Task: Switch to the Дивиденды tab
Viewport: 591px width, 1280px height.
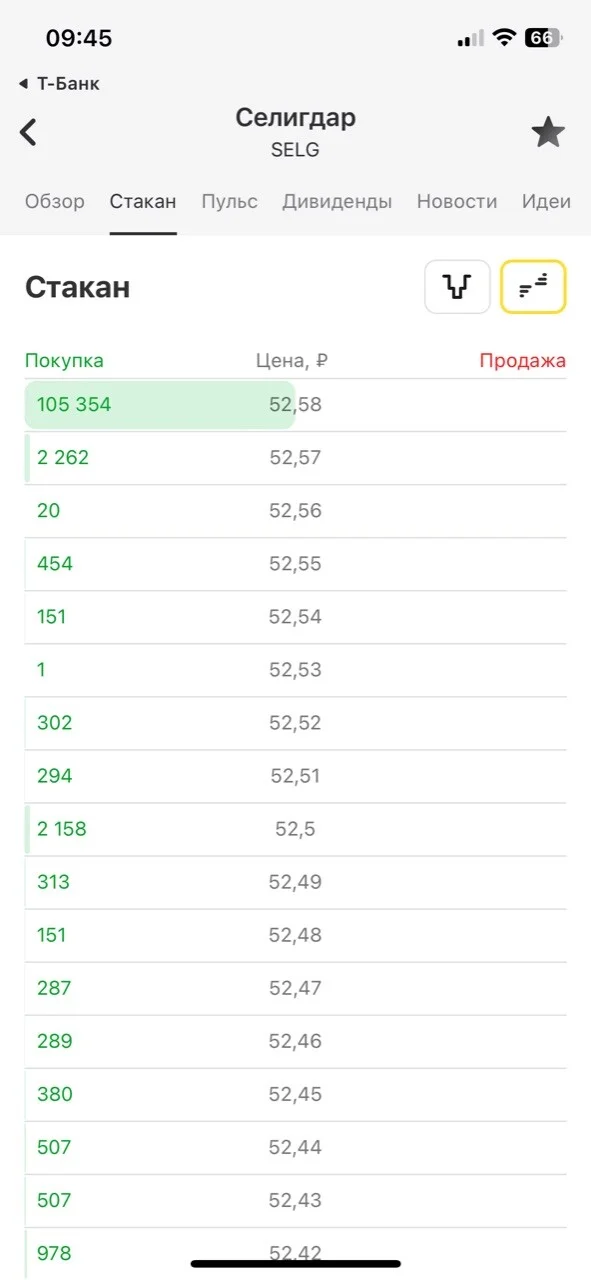Action: tap(337, 201)
